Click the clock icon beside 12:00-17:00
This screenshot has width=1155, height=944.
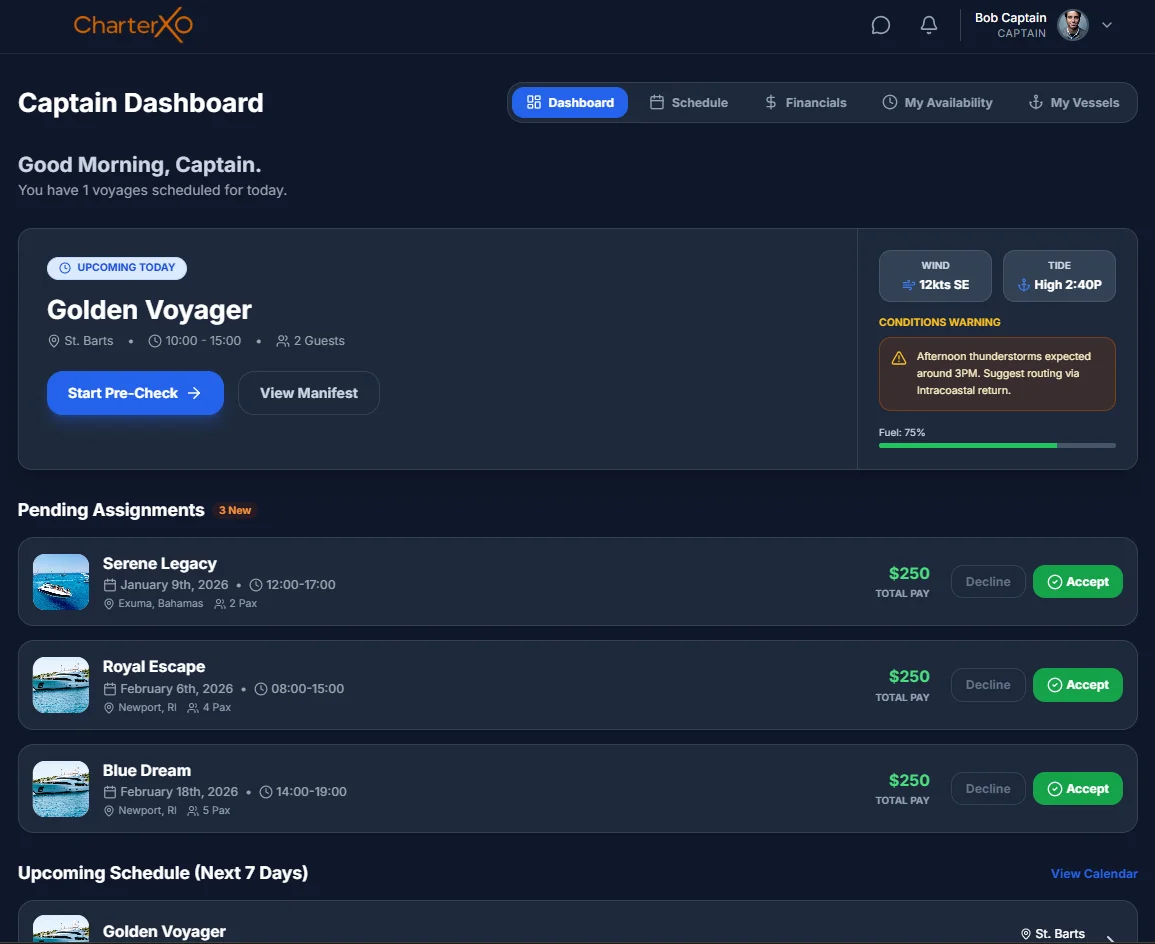256,585
